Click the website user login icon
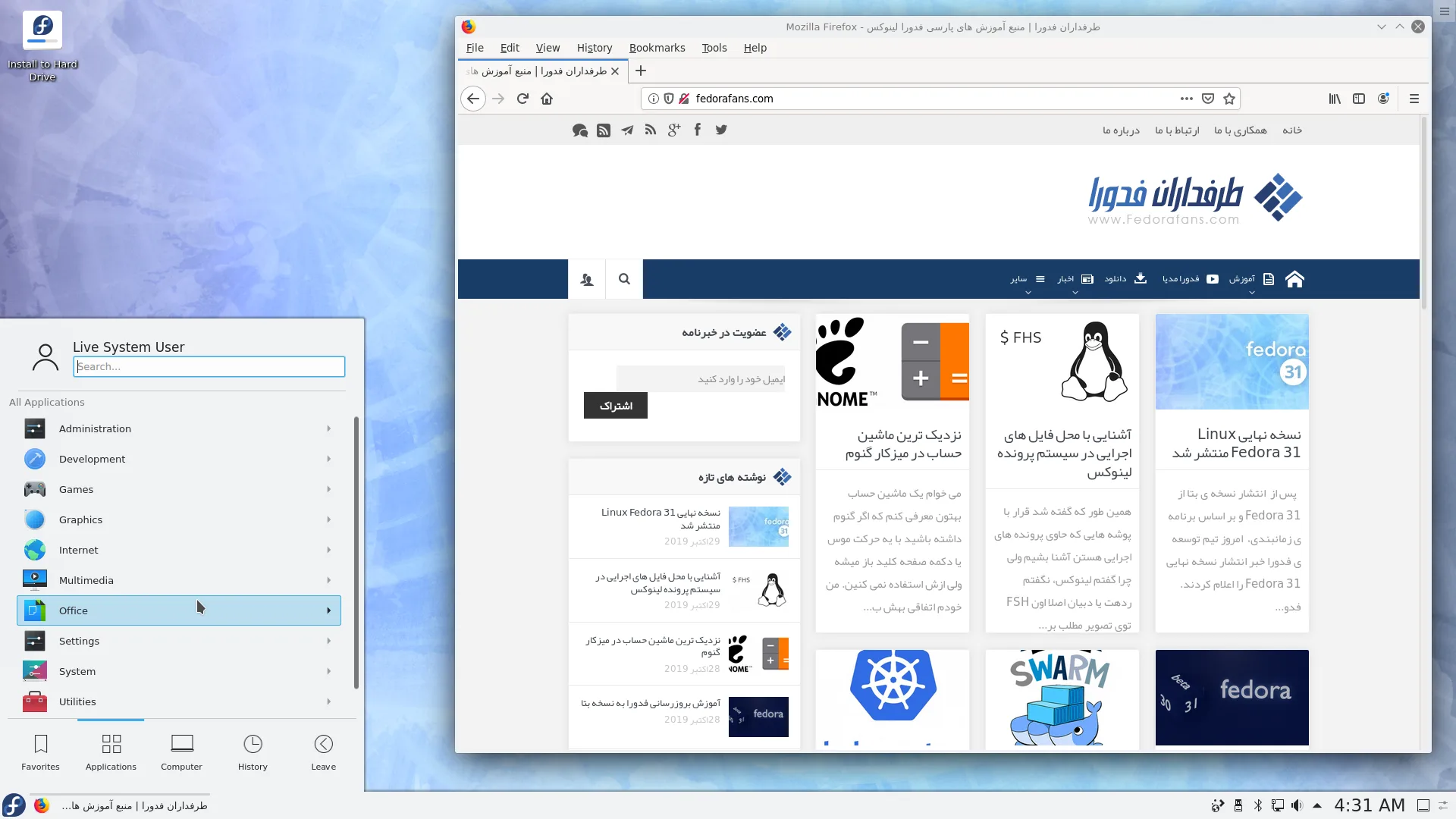Screen dimensions: 1456x819 coord(587,279)
